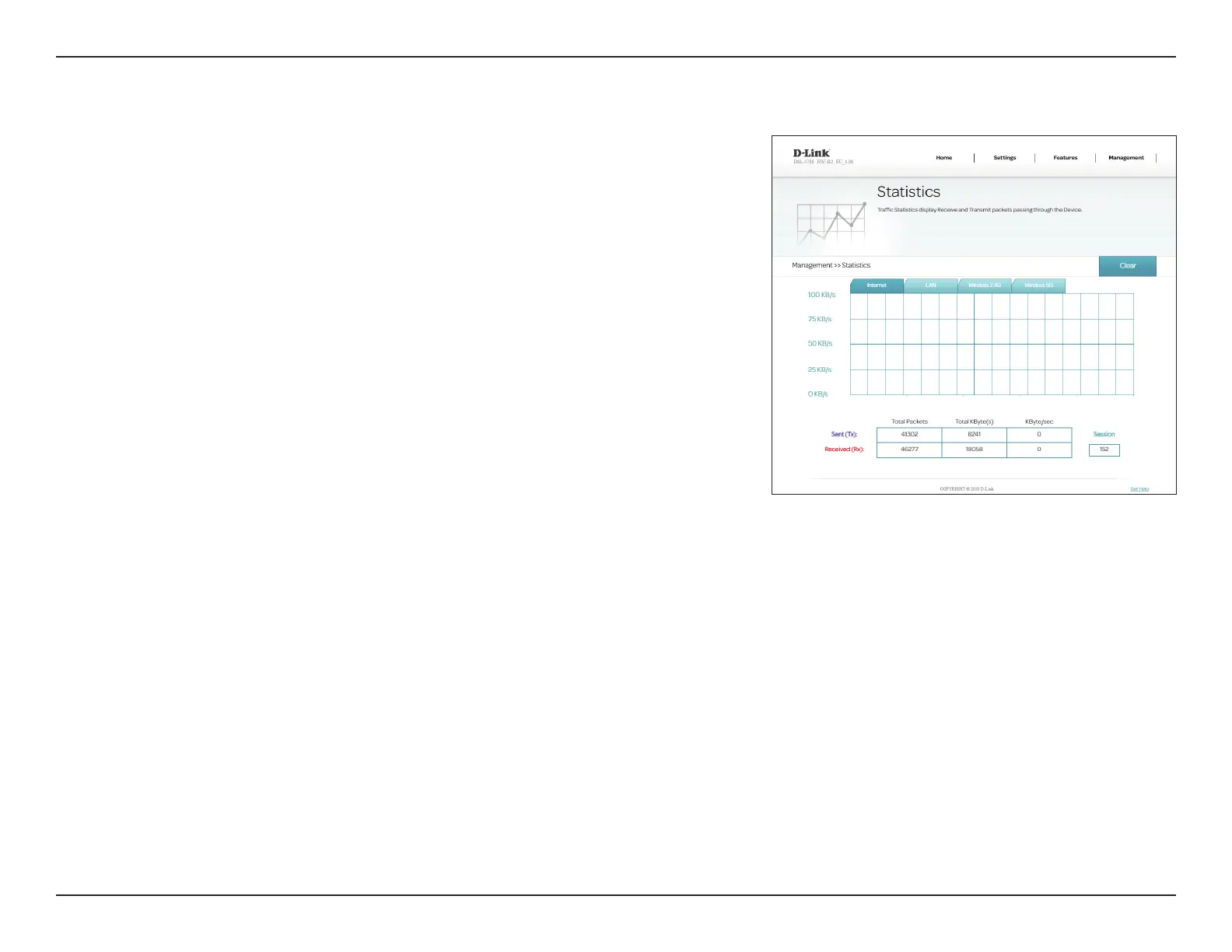Click the Total Packets column header
Screen dimensions: 1232x952
909,422
